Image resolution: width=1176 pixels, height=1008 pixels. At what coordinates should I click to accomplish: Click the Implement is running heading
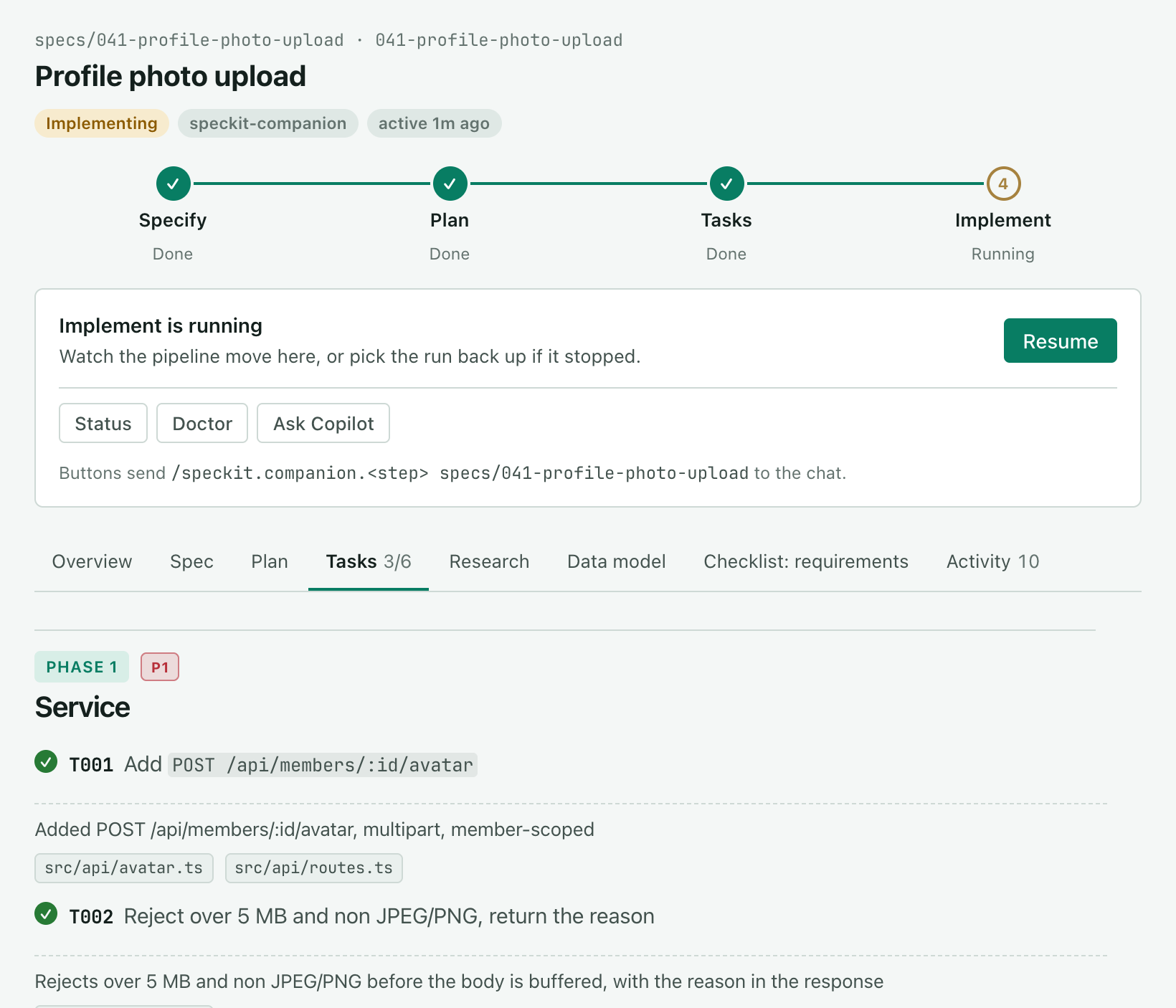click(x=161, y=325)
